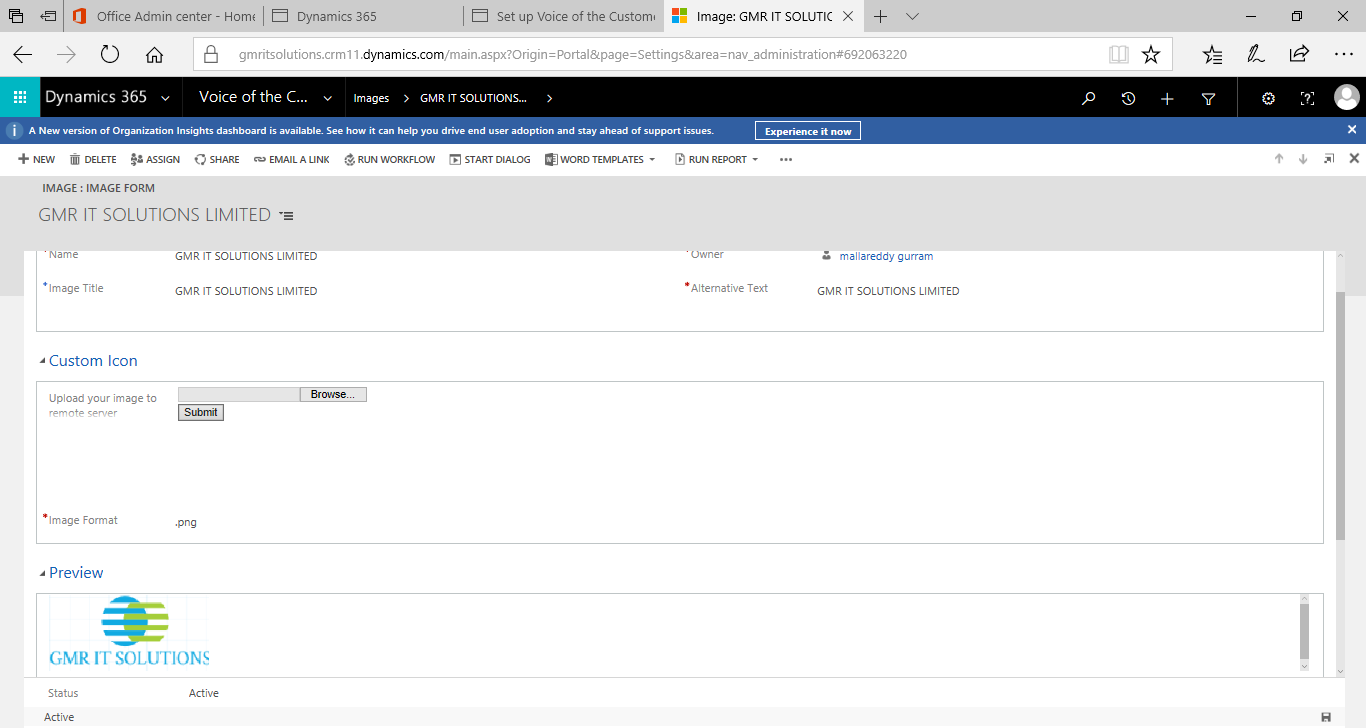
Task: Click Images breadcrumb
Action: point(371,98)
